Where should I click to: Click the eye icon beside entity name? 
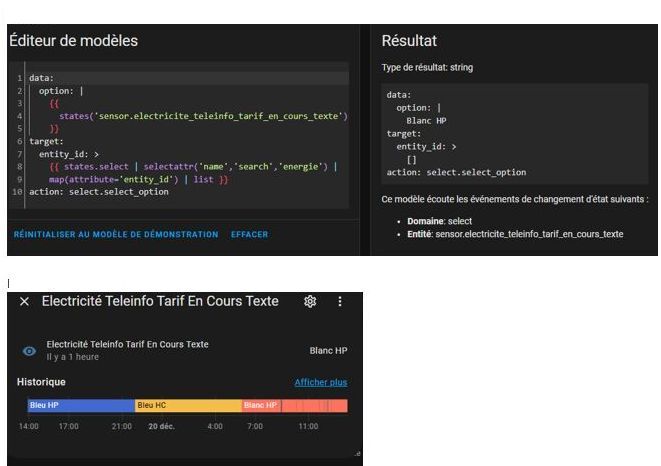(30, 351)
